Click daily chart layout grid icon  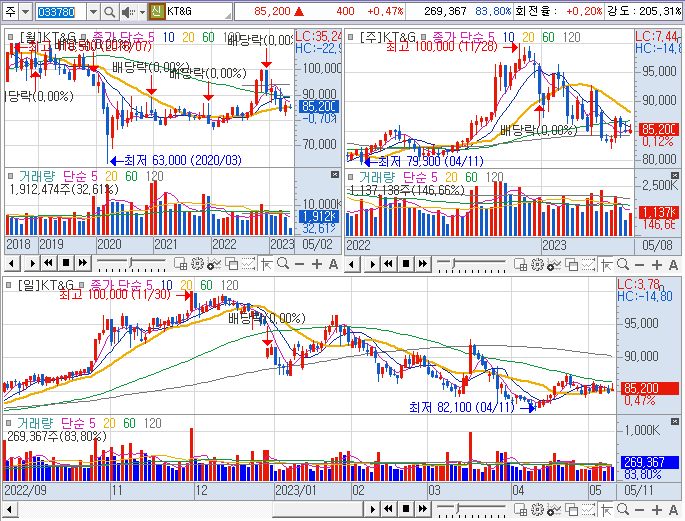(520, 509)
